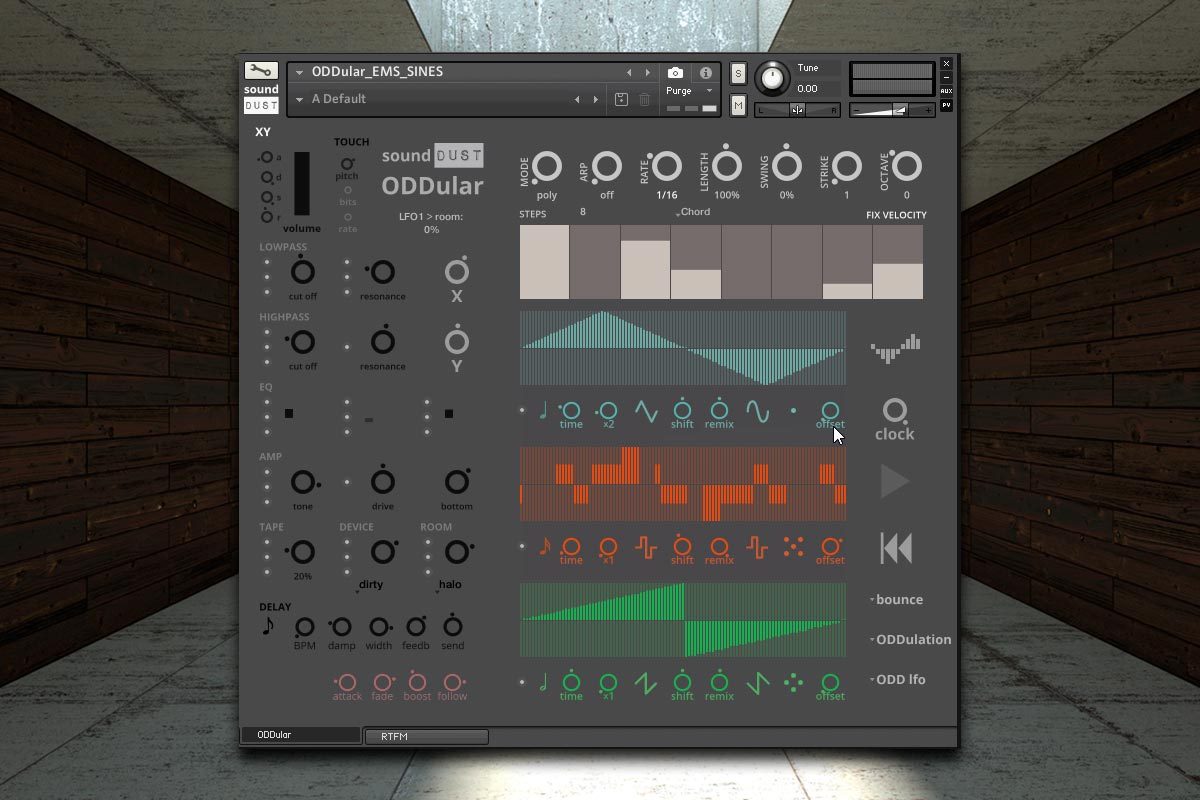
Task: Click the LOWPASS cut off knob
Action: pyautogui.click(x=302, y=271)
